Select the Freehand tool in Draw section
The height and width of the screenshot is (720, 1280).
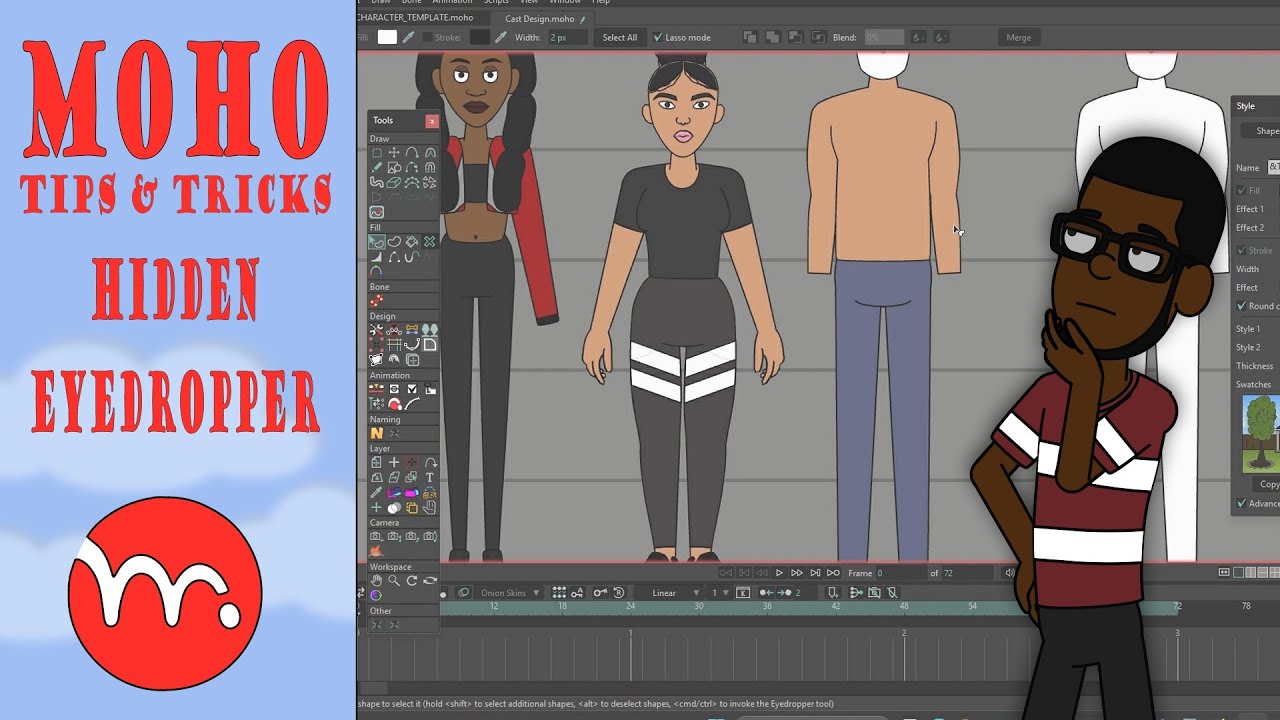[377, 168]
